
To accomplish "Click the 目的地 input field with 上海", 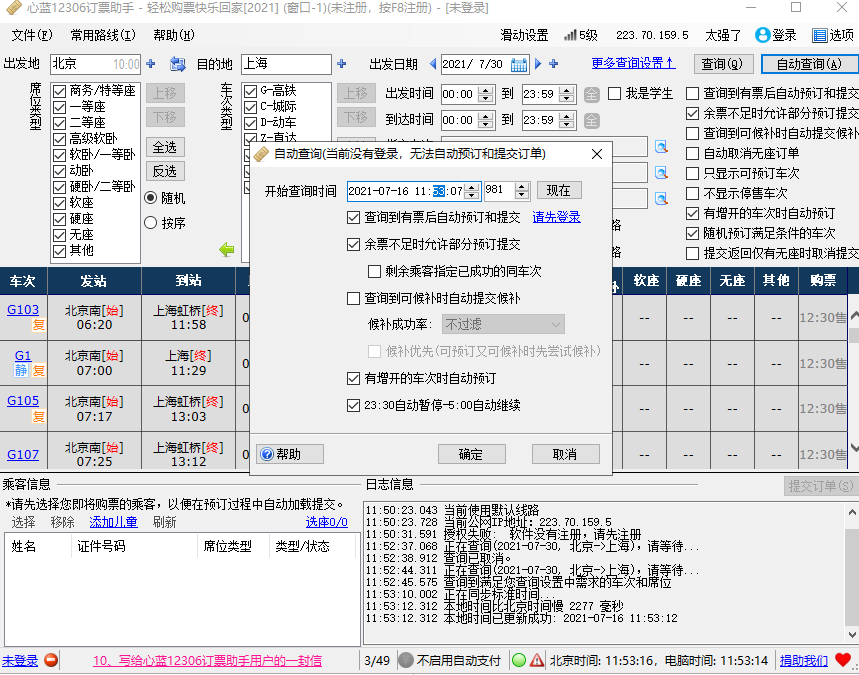I will pyautogui.click(x=285, y=65).
